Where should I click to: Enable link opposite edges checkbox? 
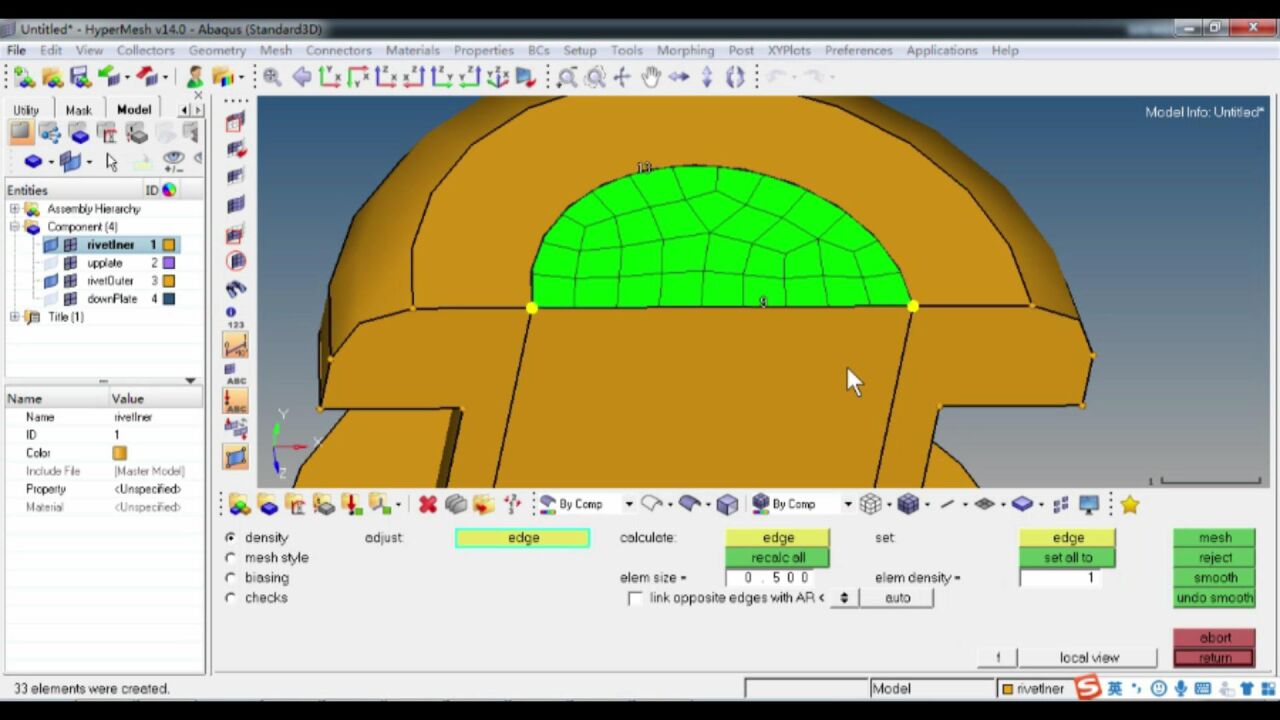pyautogui.click(x=635, y=598)
